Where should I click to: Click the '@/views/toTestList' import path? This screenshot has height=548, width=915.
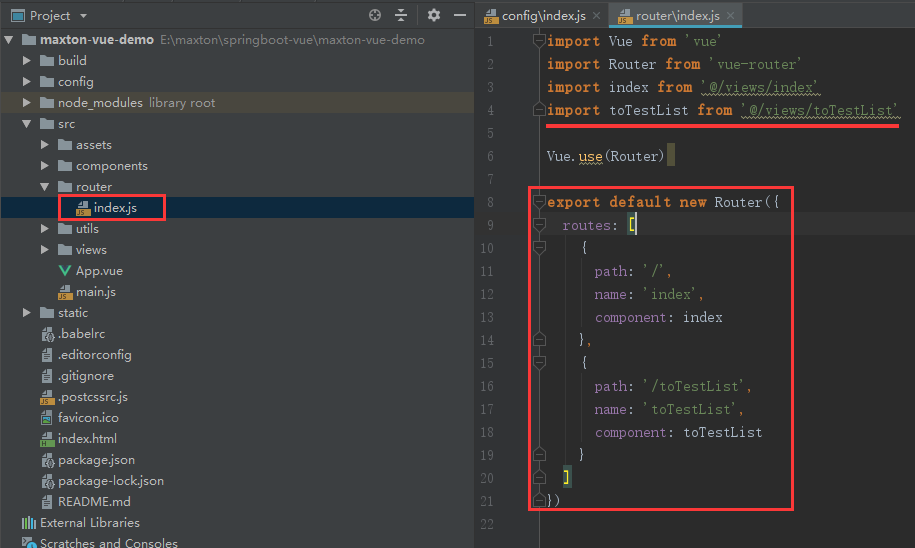[x=820, y=110]
